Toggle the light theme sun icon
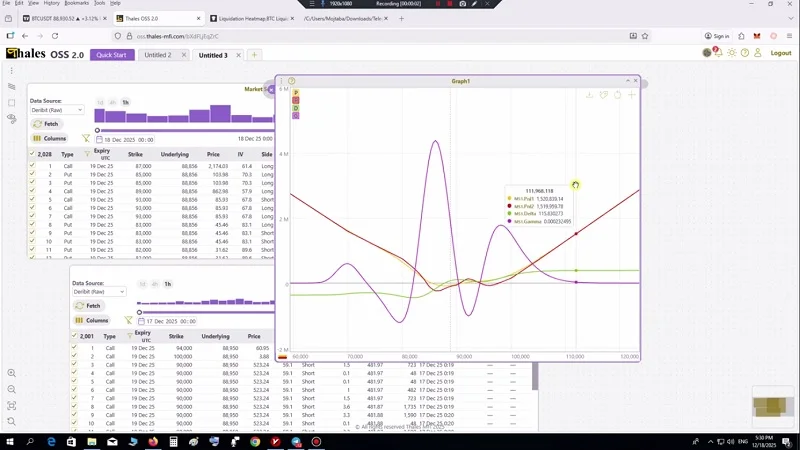800x450 pixels. [x=732, y=53]
